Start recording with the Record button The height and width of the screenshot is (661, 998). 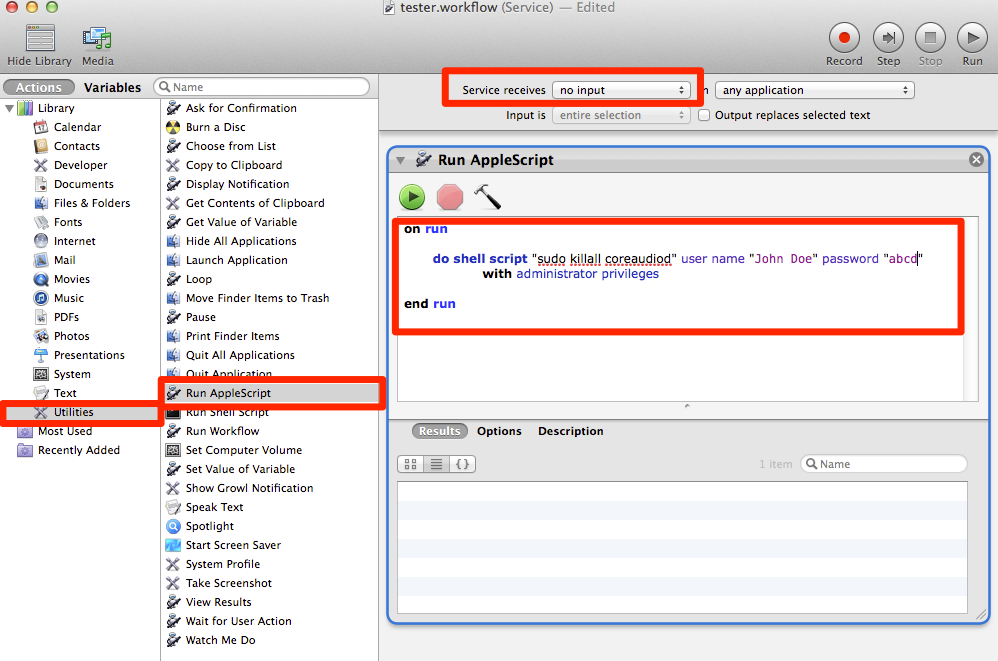844,38
